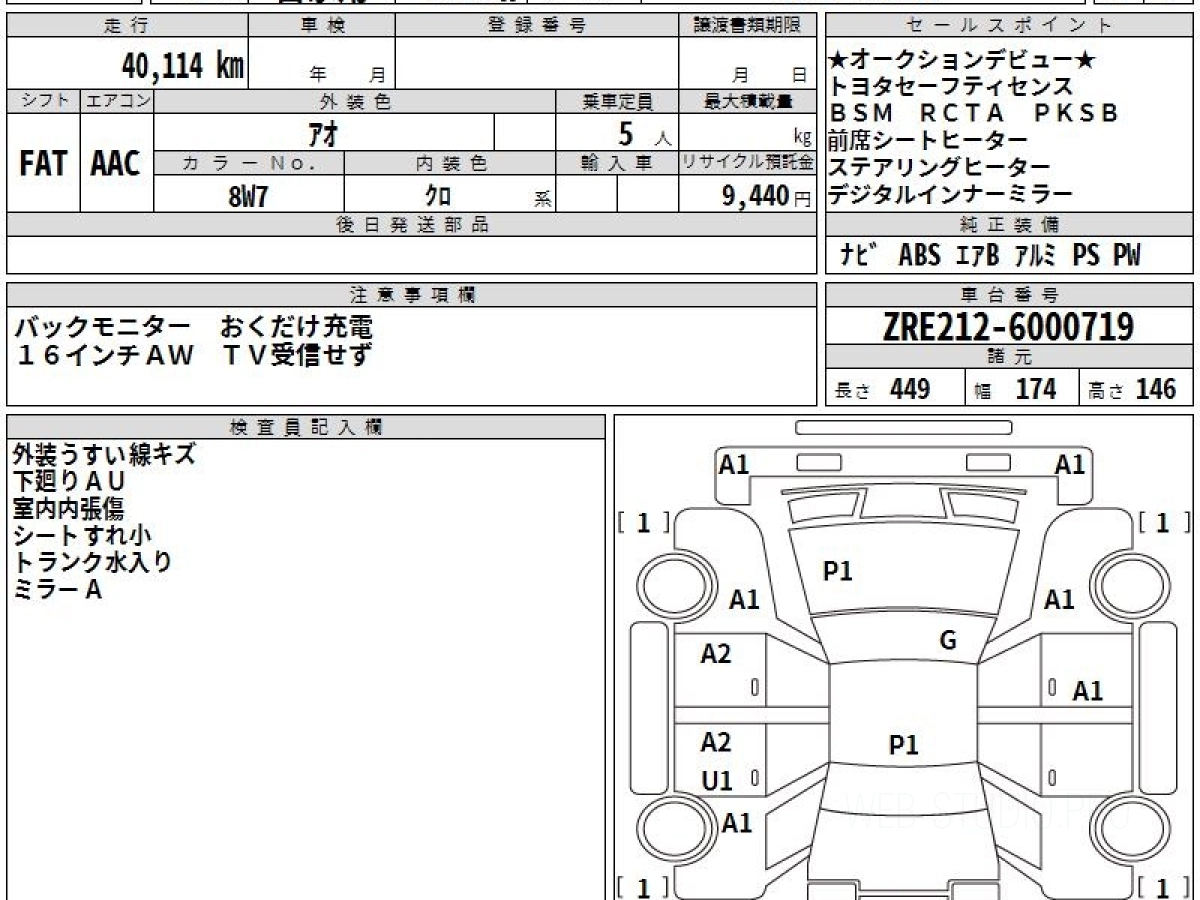This screenshot has height=900, width=1200.
Task: Select the interior color value クロ
Action: coord(437,196)
